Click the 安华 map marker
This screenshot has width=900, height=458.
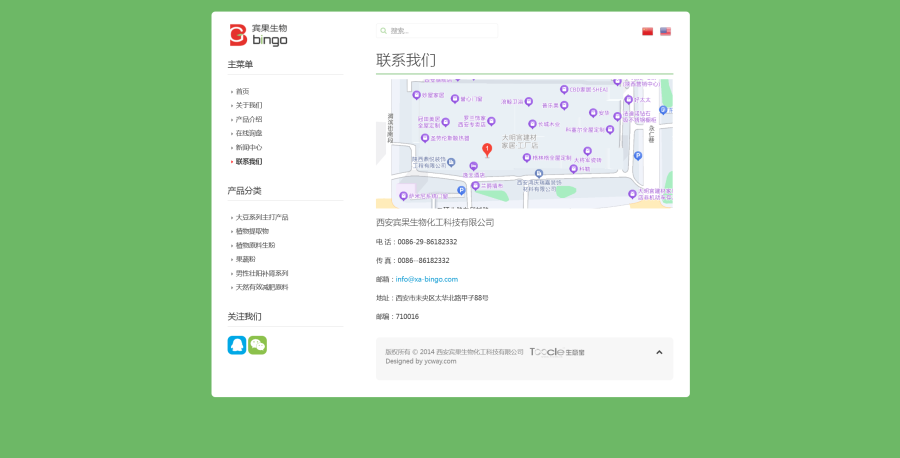(x=593, y=113)
